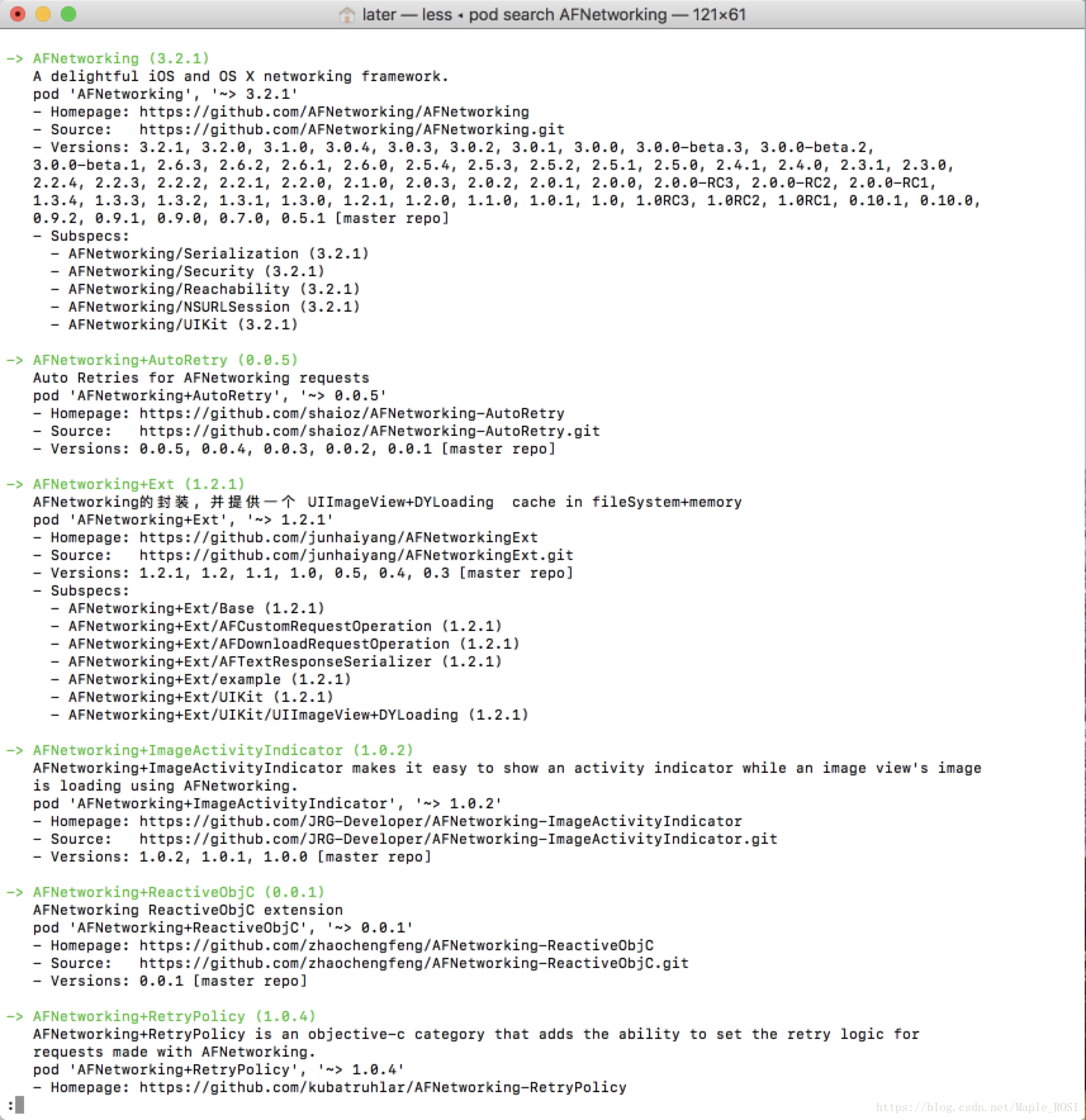Open JRG-Developer ImageActivityIndicator homepage URL
The width and height of the screenshot is (1086, 1120).
pos(440,821)
